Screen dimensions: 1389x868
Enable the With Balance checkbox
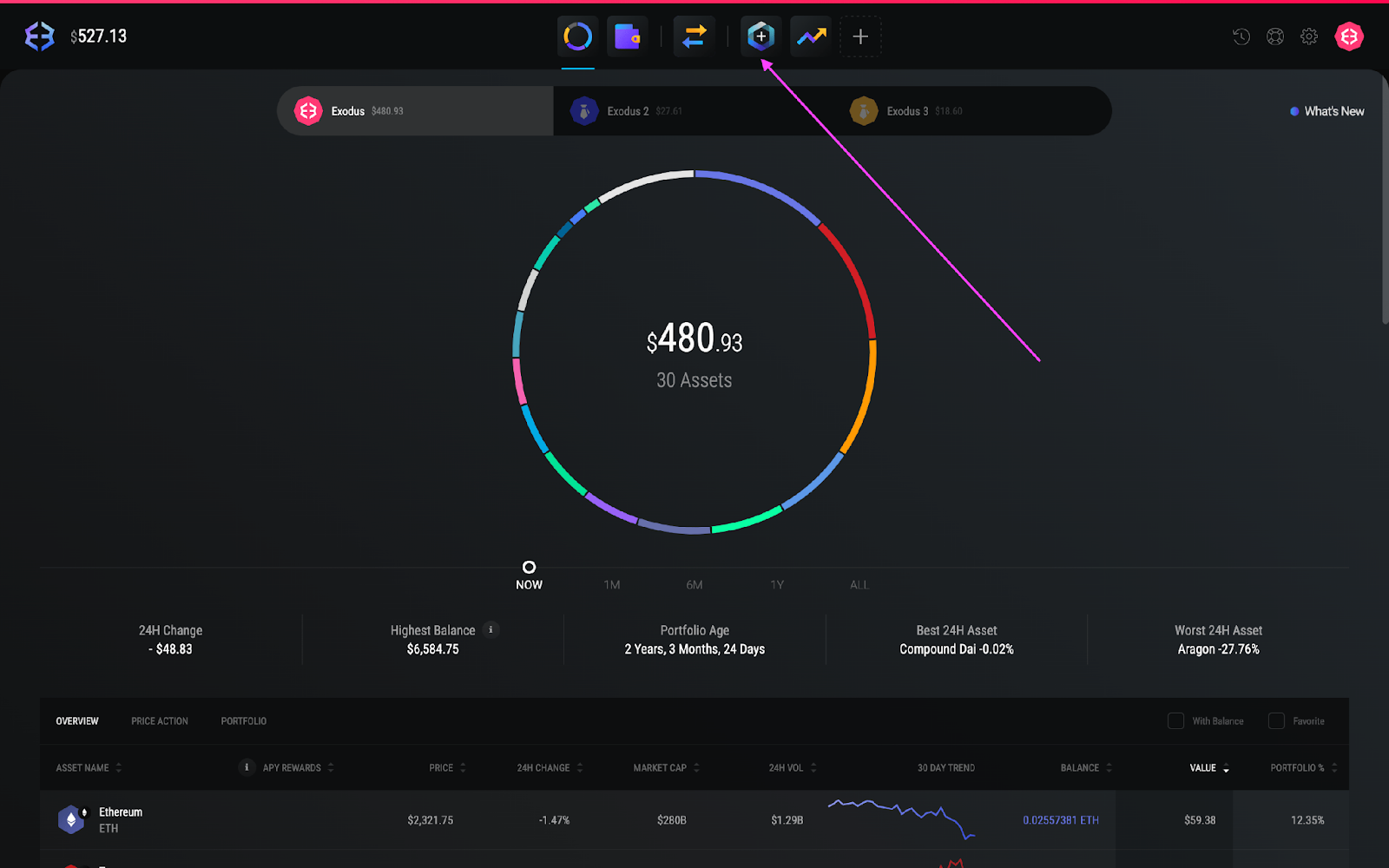(x=1175, y=721)
